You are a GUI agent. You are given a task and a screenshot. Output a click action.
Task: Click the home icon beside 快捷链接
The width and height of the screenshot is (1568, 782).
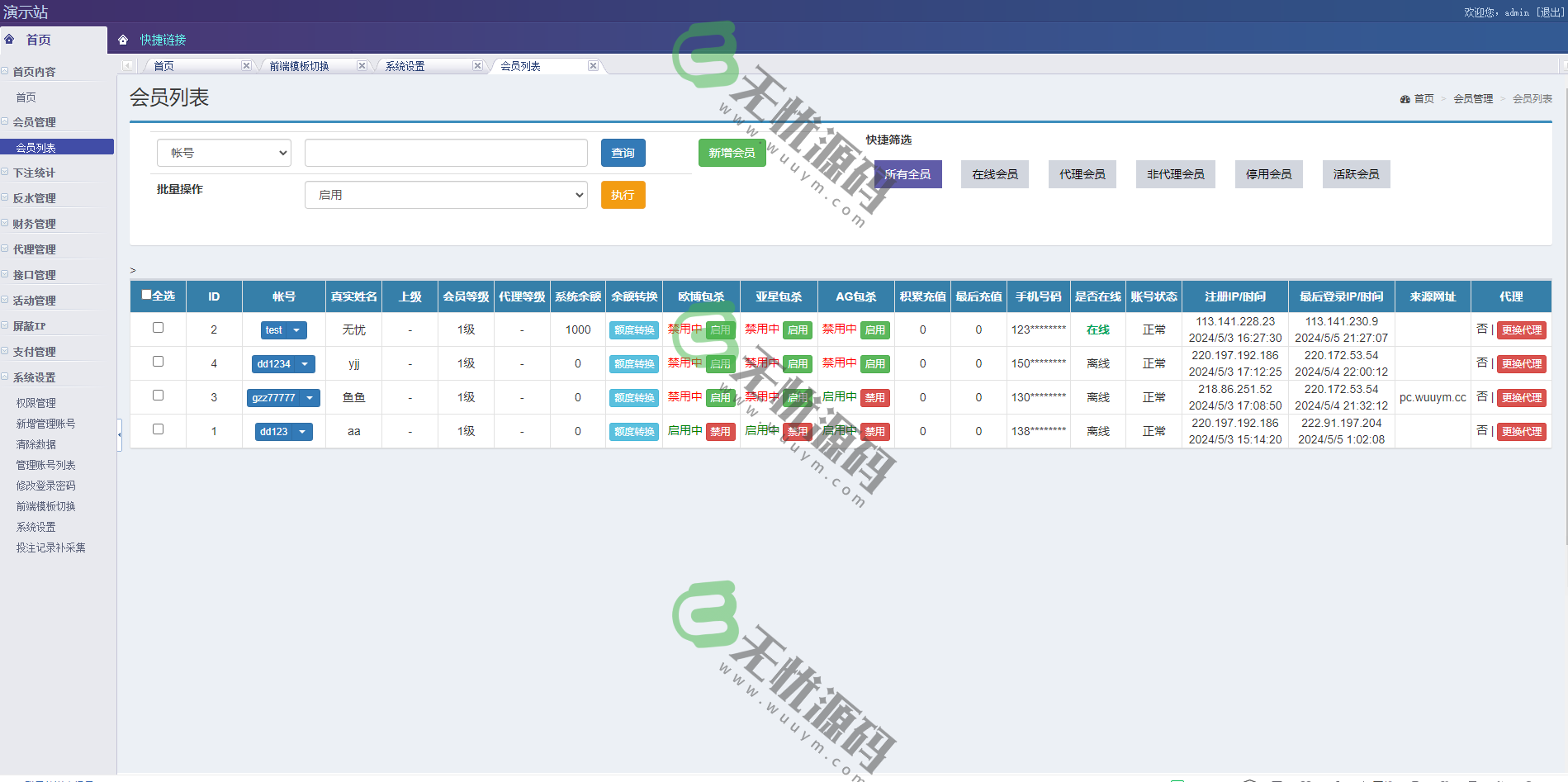[123, 40]
